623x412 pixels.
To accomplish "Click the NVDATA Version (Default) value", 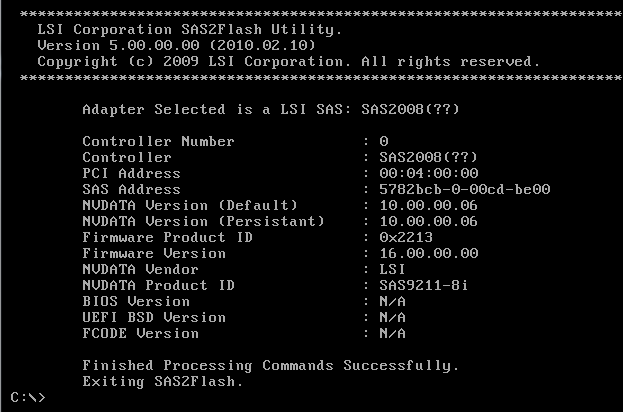I will coord(428,205).
